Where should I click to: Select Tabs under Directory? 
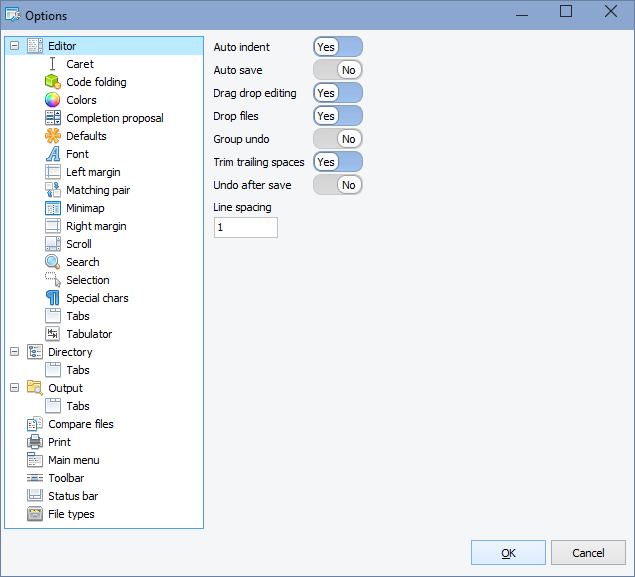(x=78, y=370)
